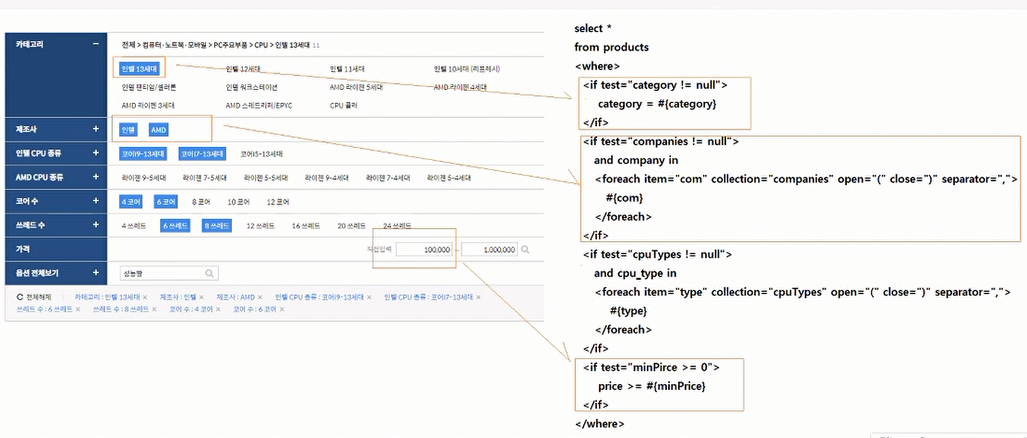1027x438 pixels.
Task: Toggle the 코어i9-13세대 filter
Action: coord(143,154)
